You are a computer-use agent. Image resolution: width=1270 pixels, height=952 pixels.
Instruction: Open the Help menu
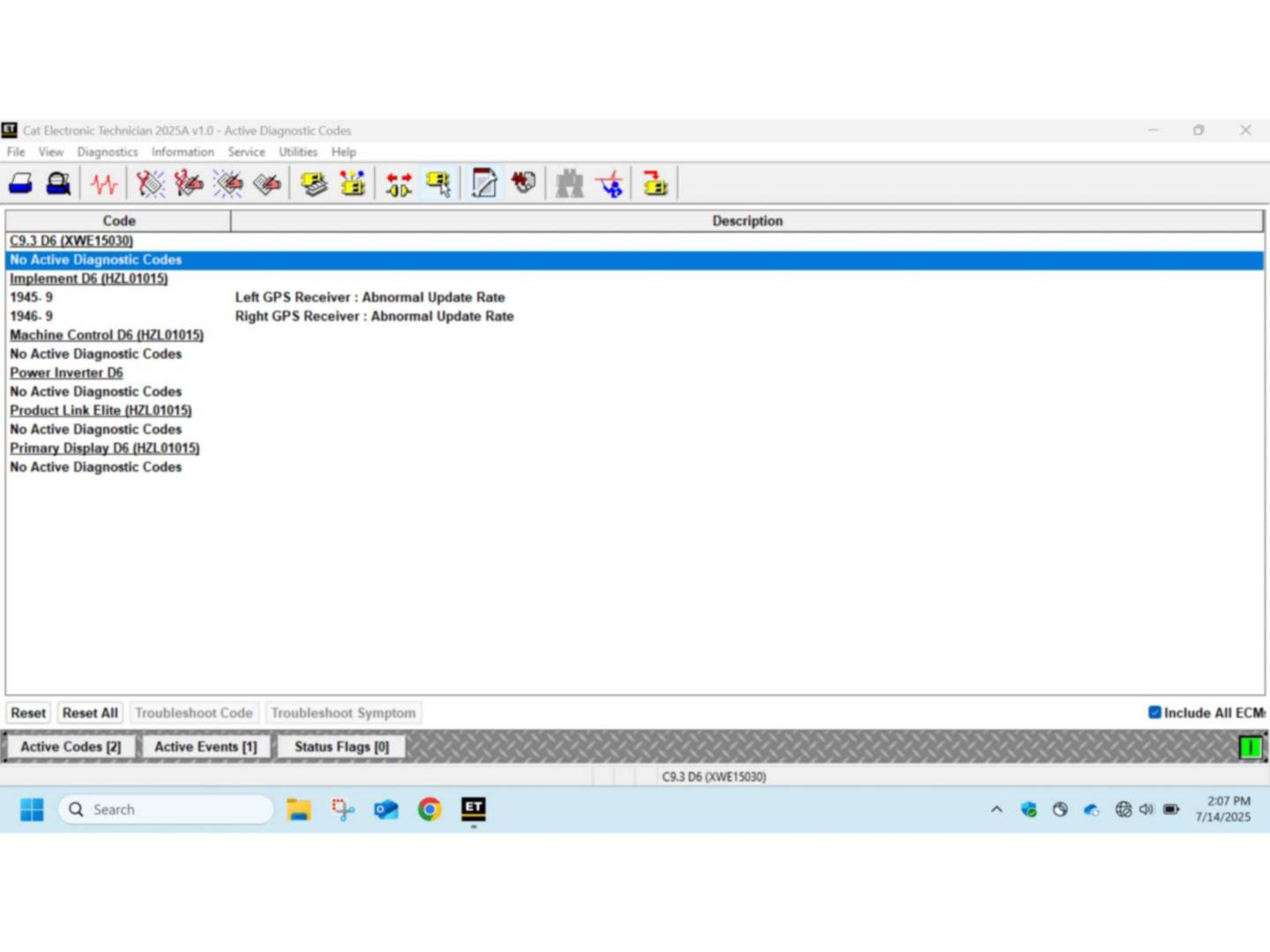pos(344,152)
